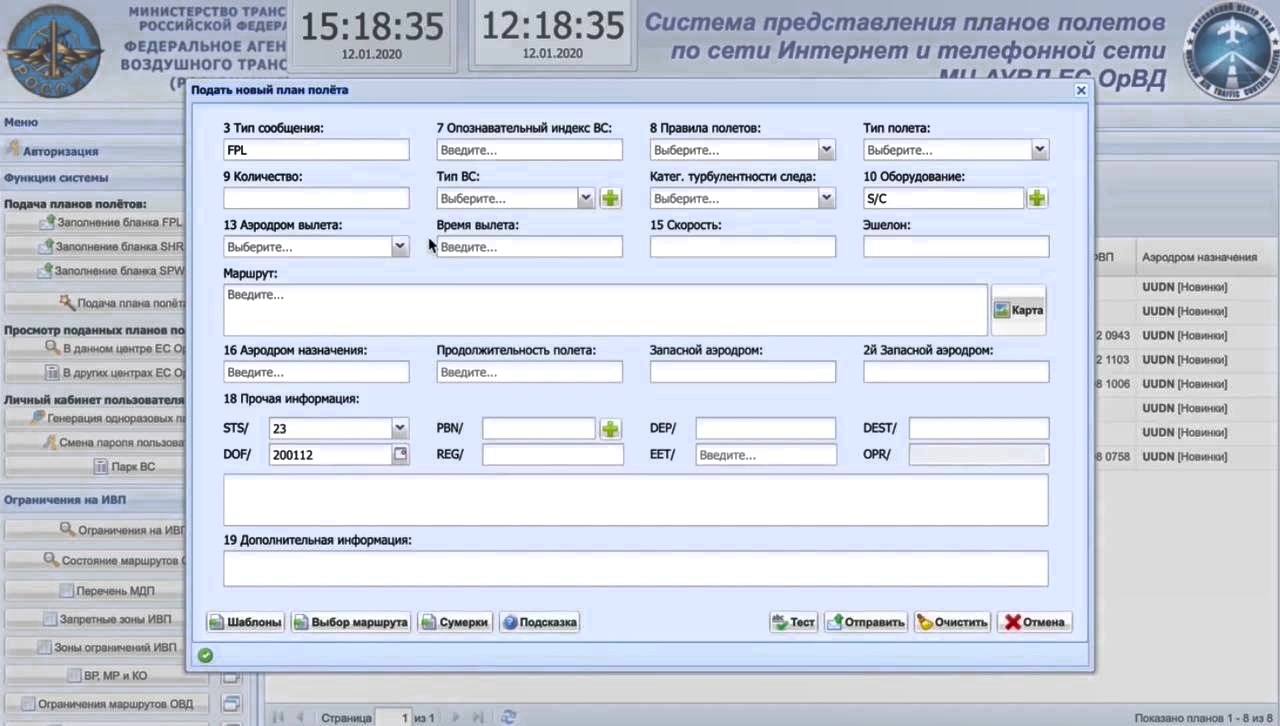Expand the 8 Правила полетов dropdown
Viewport: 1280px width, 726px height.
[x=826, y=150]
